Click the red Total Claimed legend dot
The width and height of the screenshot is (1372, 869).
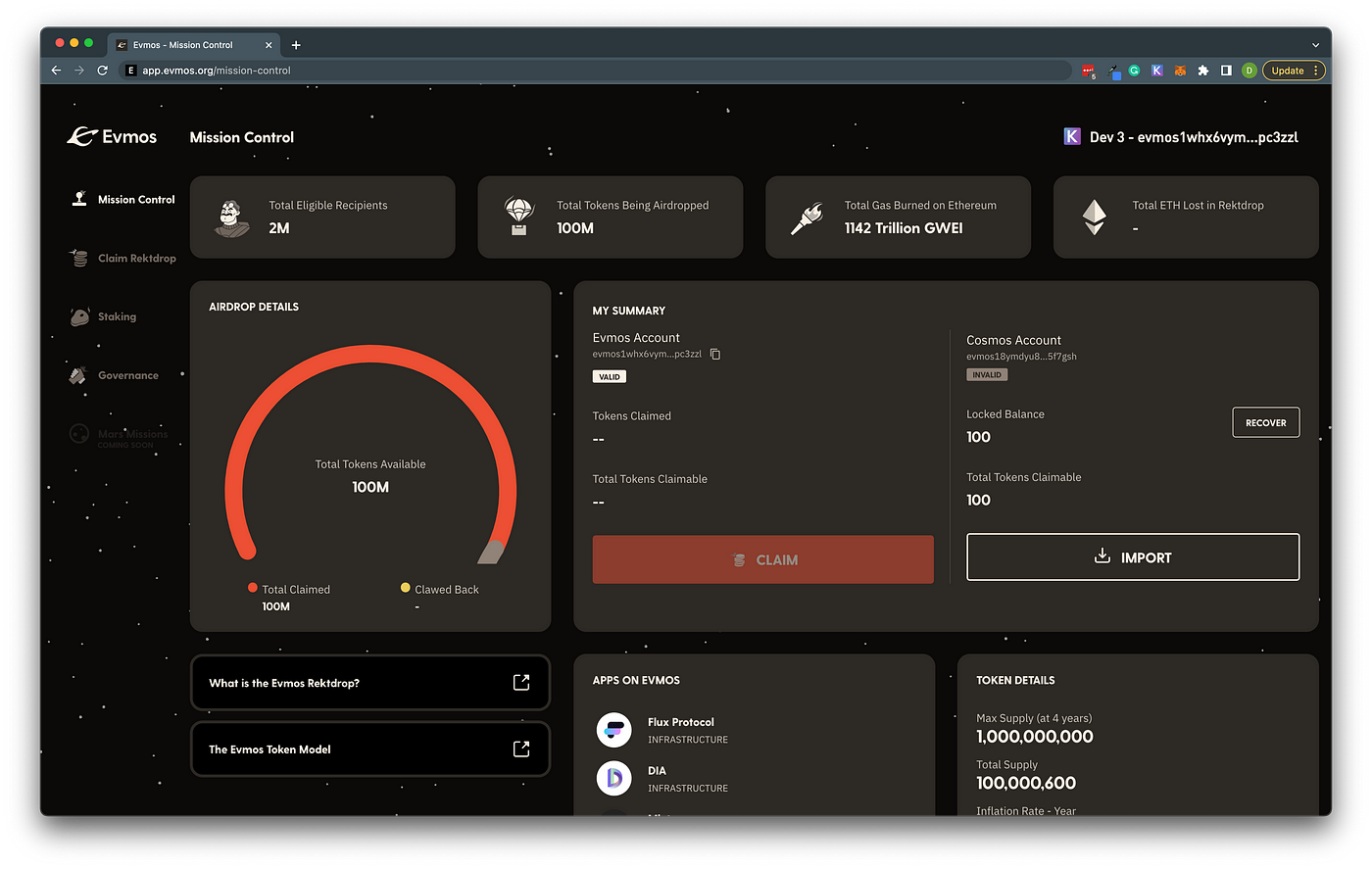[253, 588]
